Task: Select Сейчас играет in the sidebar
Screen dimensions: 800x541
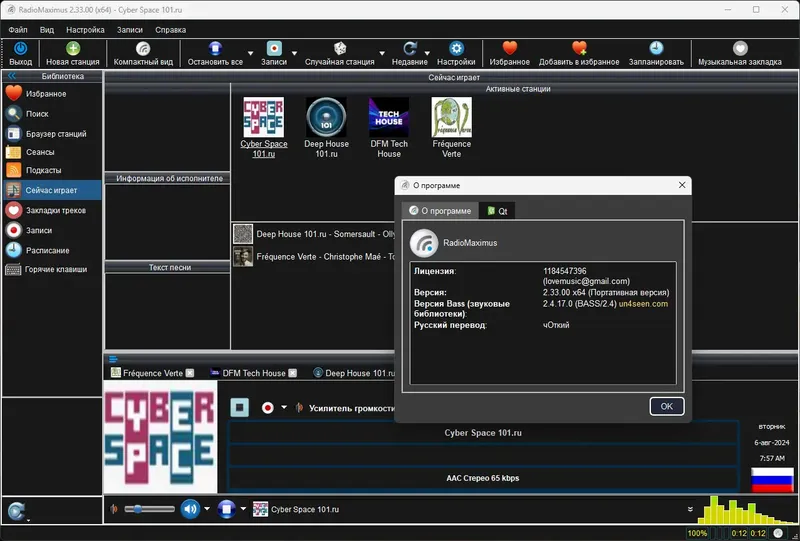Action: coord(52,190)
